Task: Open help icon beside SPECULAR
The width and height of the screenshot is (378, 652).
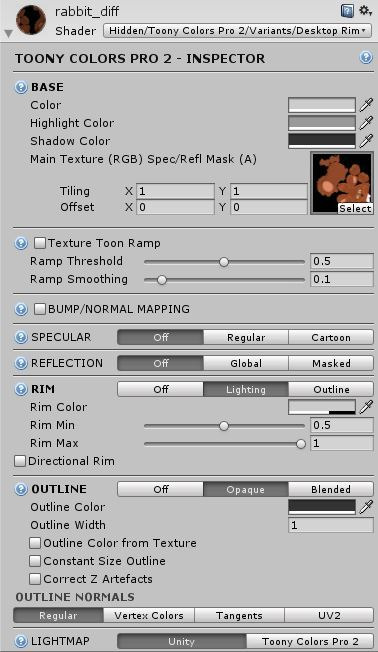Action: click(x=21, y=337)
